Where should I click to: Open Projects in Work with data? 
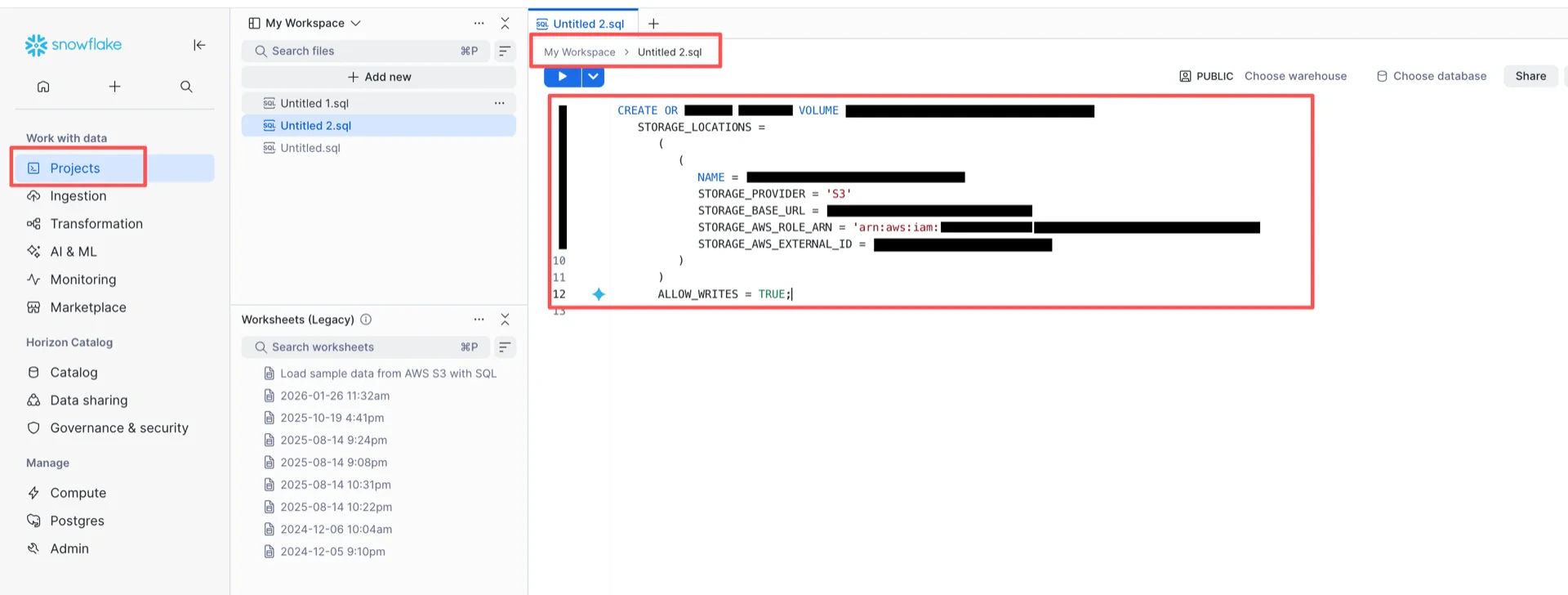click(x=114, y=168)
